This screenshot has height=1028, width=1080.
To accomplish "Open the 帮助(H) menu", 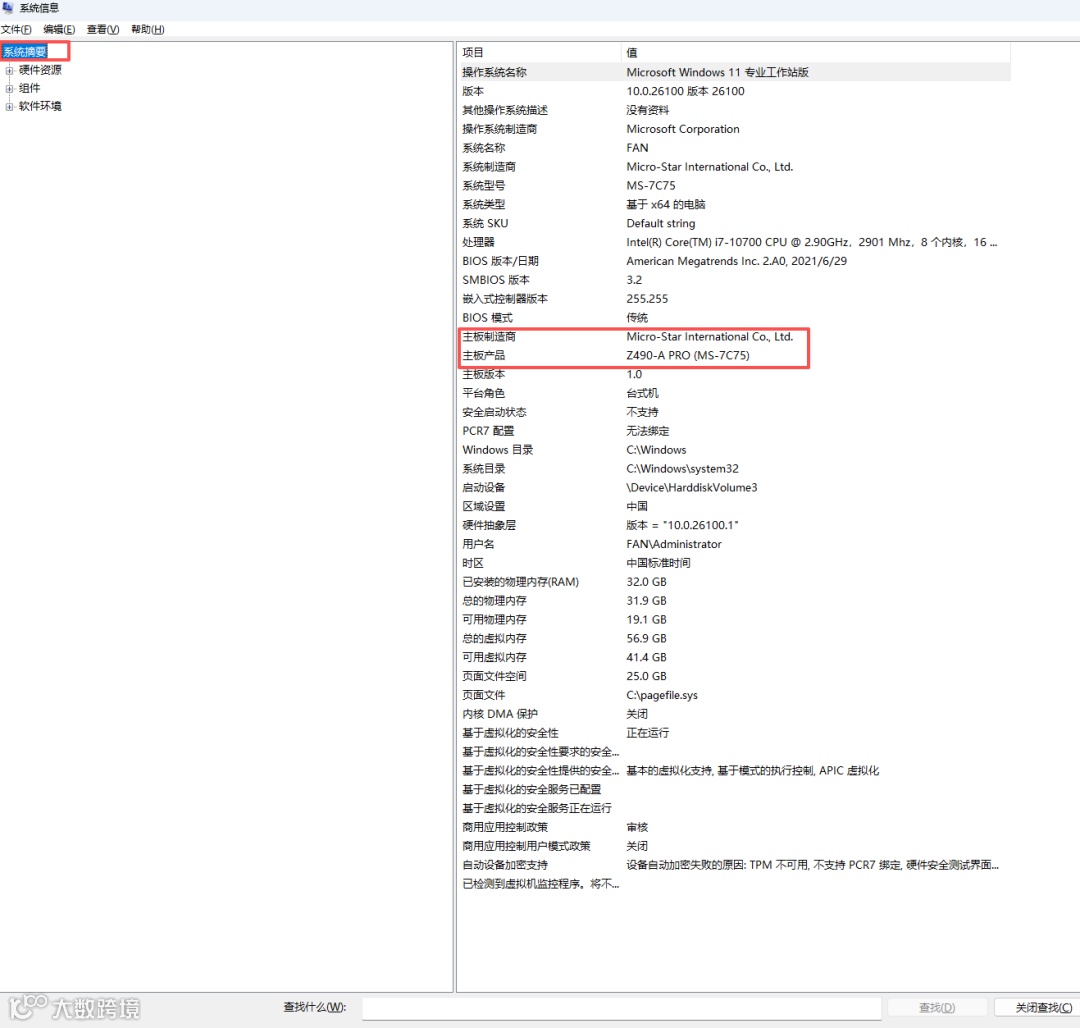I will (147, 29).
